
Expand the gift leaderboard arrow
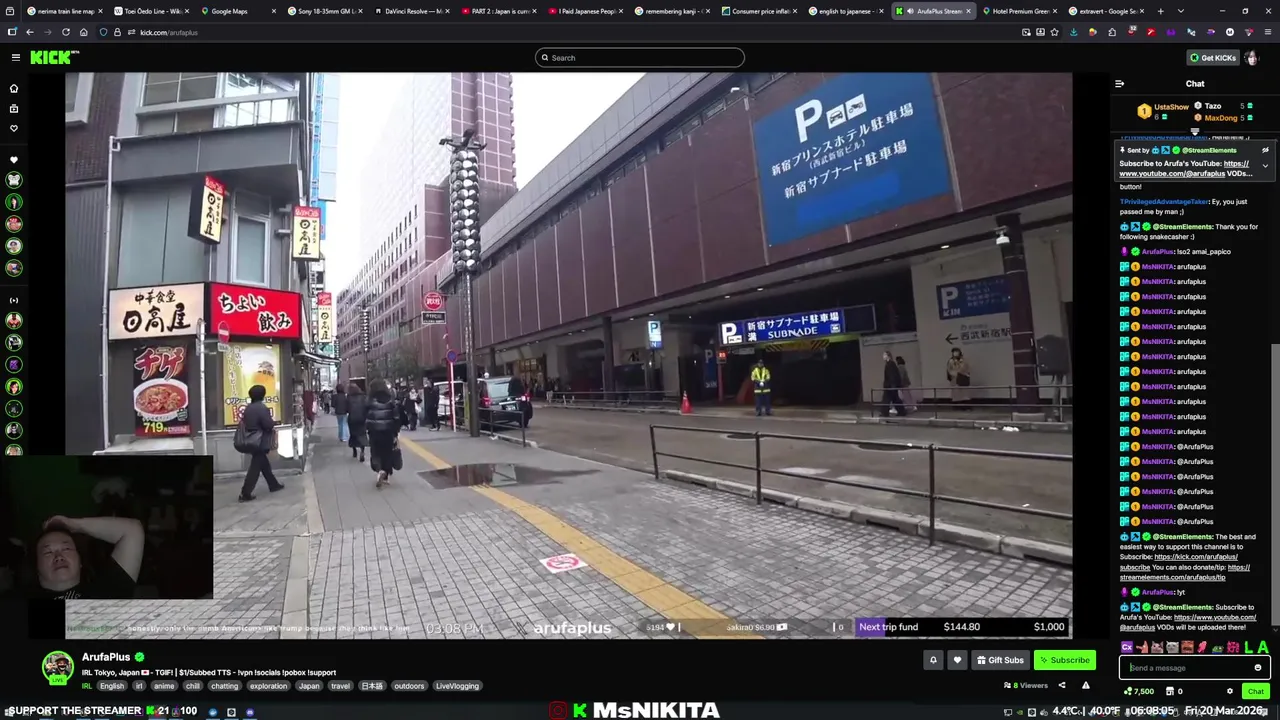(1194, 131)
